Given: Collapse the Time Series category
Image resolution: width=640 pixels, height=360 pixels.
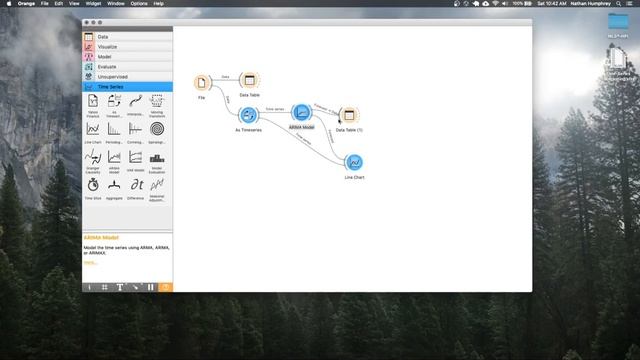Looking at the screenshot, I should pos(127,87).
